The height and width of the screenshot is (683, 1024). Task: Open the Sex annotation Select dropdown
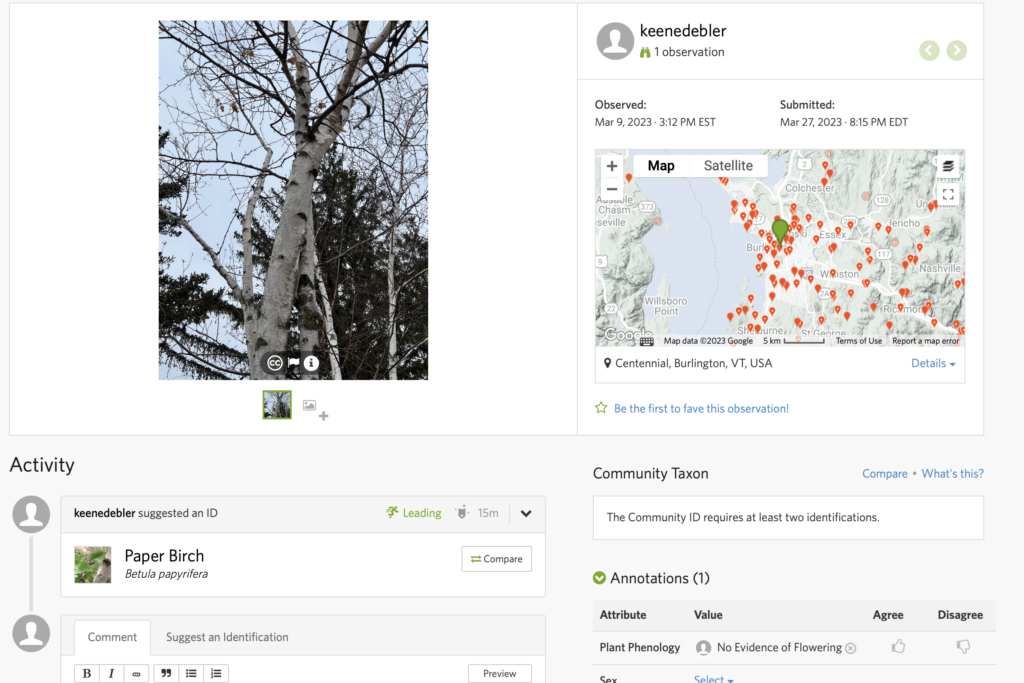(x=714, y=679)
